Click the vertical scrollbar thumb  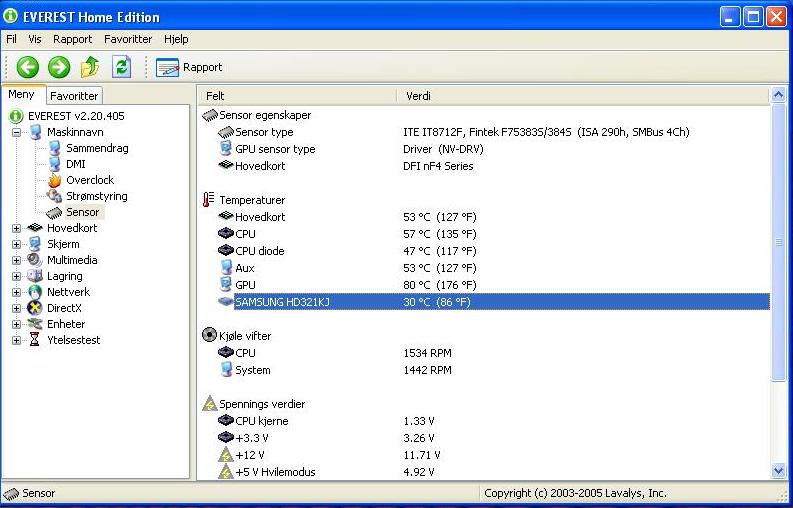[x=778, y=242]
